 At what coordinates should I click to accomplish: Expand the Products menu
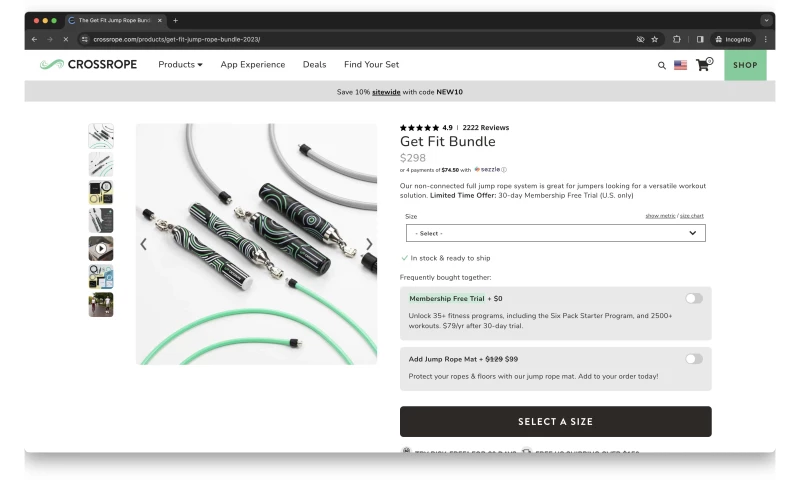(x=180, y=65)
